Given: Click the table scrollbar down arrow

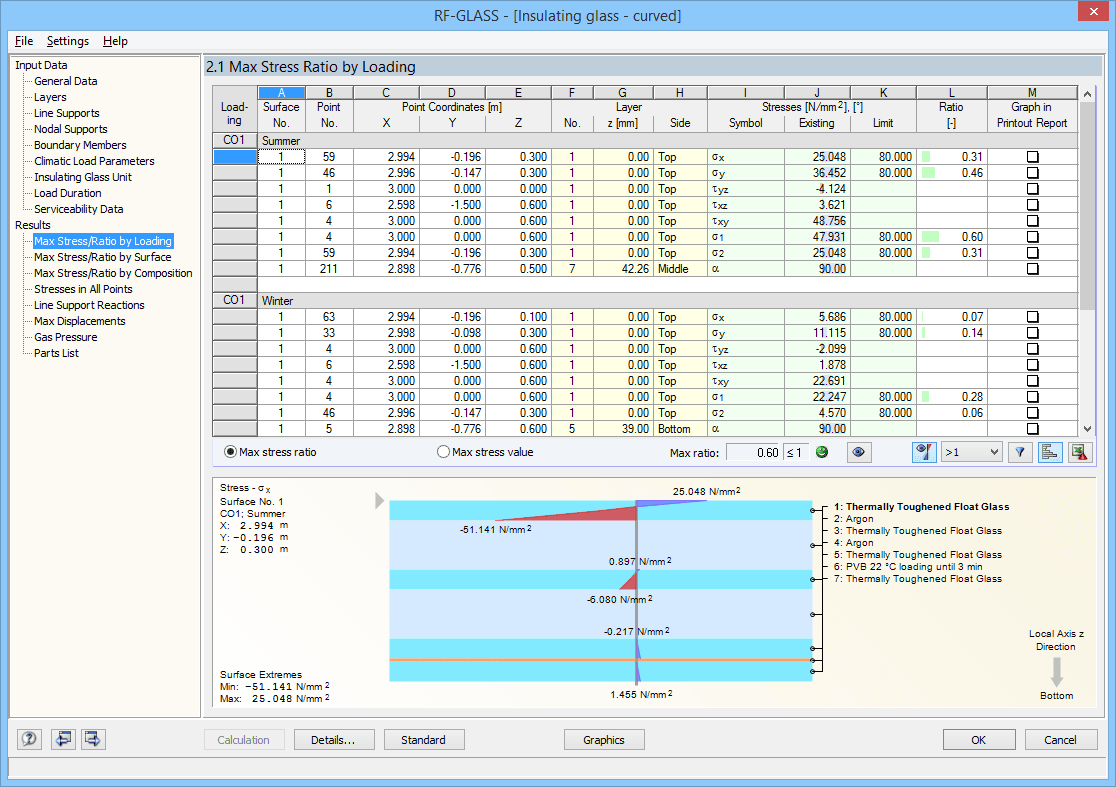Looking at the screenshot, I should (x=1087, y=429).
